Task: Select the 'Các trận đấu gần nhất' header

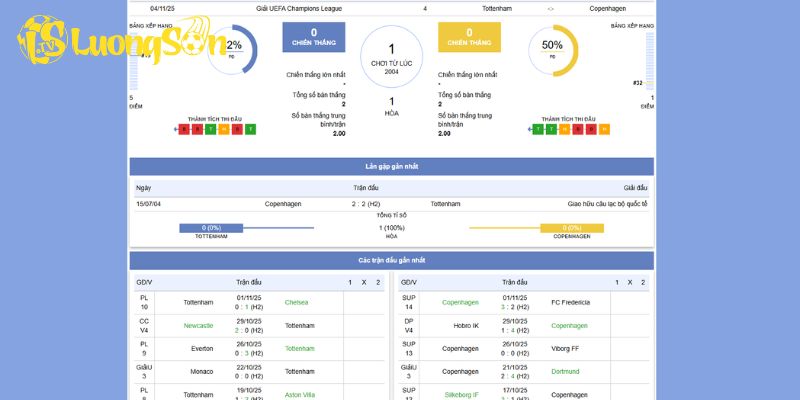Action: coord(391,260)
